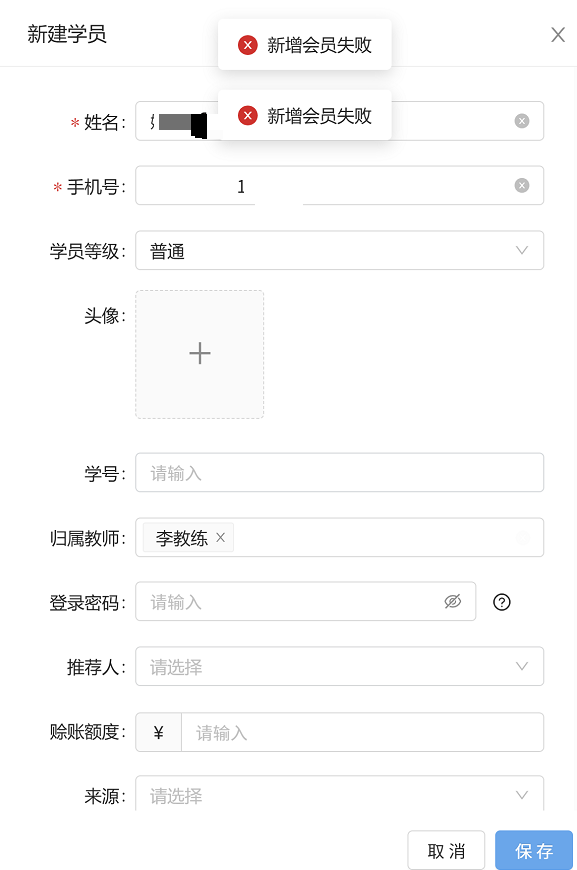Upload an avatar via the plus icon
This screenshot has height=870, width=577.
click(199, 354)
